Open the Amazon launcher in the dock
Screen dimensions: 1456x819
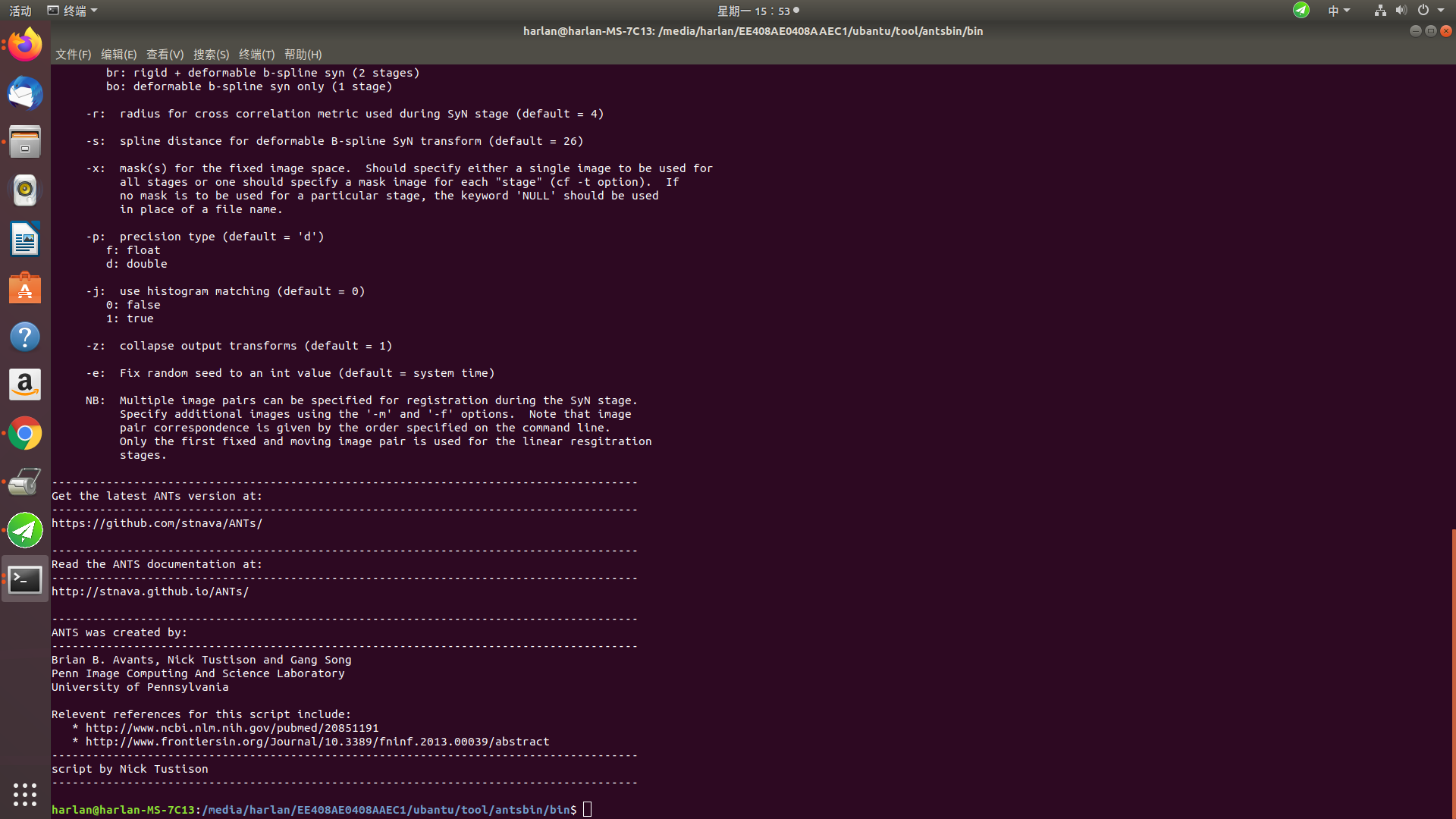25,384
